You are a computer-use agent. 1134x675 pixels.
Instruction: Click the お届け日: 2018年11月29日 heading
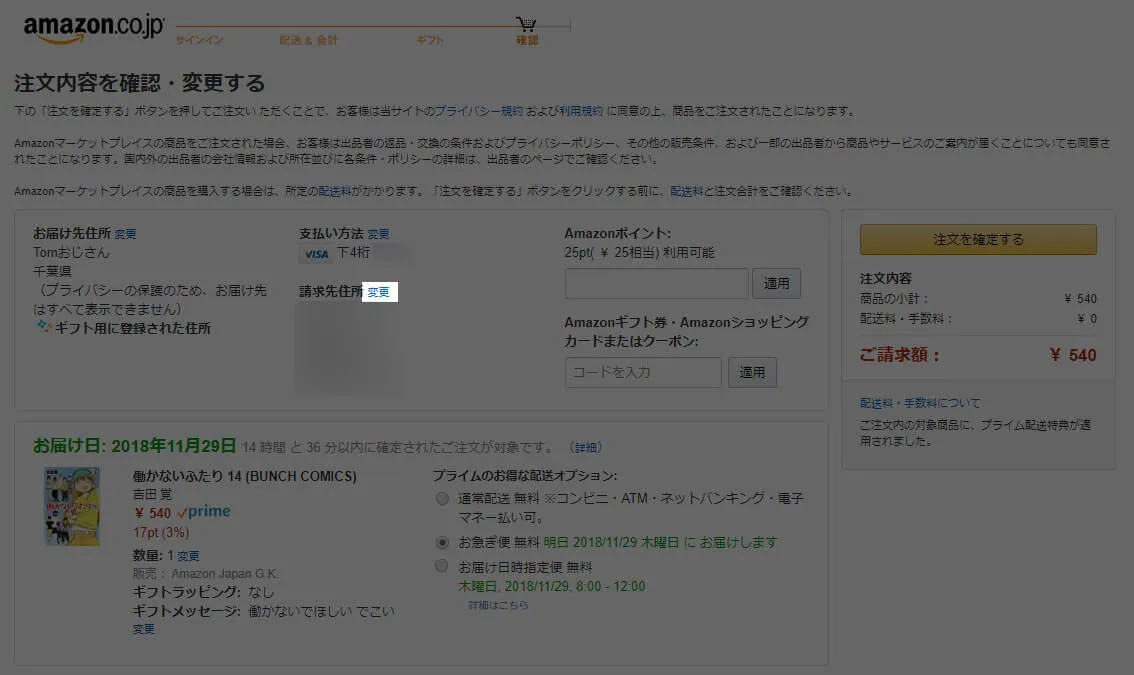pos(135,446)
